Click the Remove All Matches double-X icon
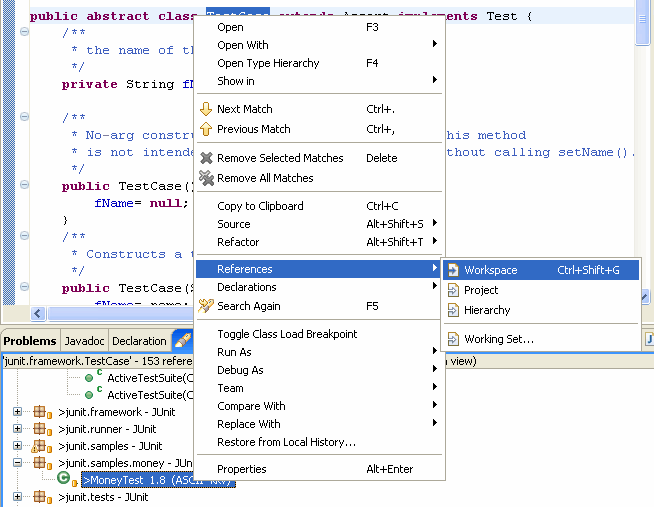 click(x=206, y=178)
